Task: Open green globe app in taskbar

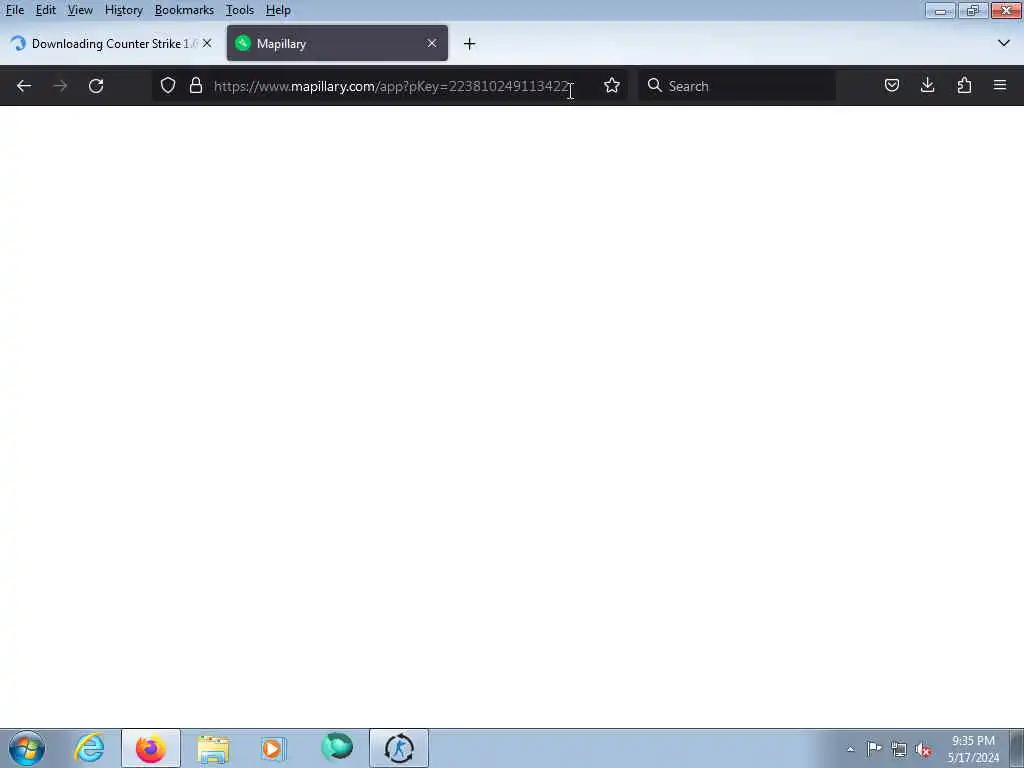Action: (x=337, y=747)
